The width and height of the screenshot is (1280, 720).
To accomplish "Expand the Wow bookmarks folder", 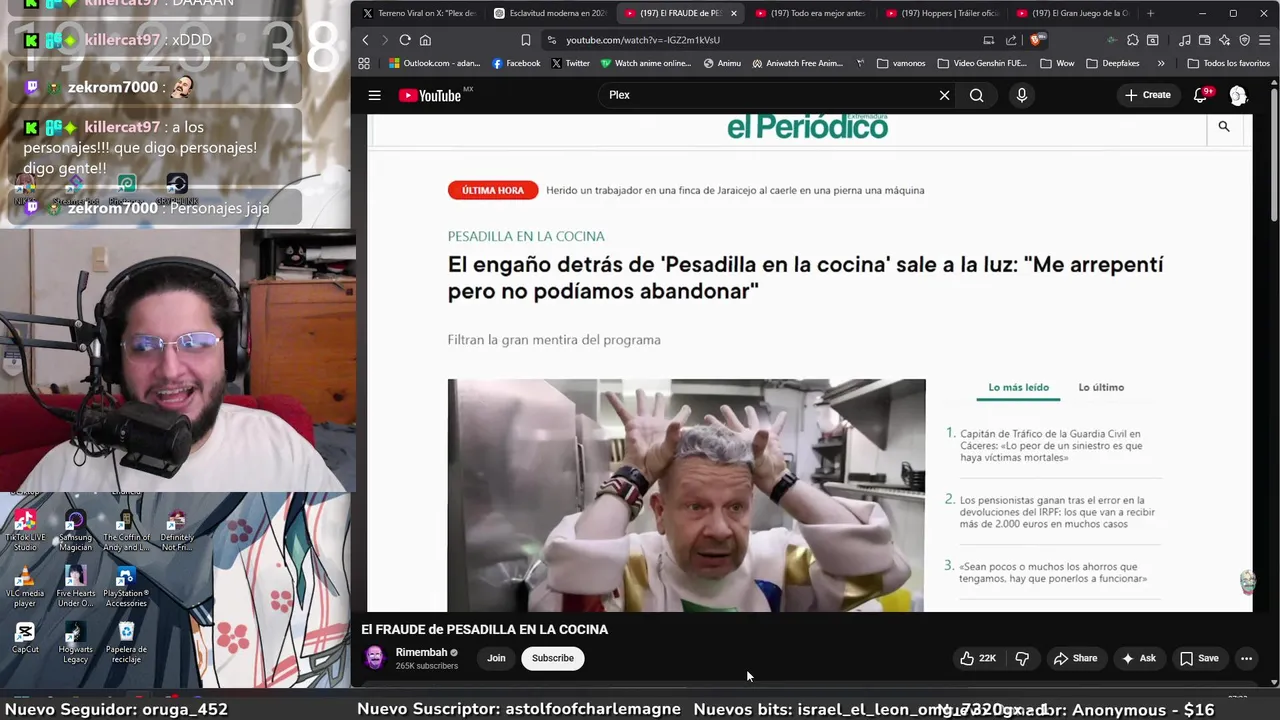I will 1057,63.
